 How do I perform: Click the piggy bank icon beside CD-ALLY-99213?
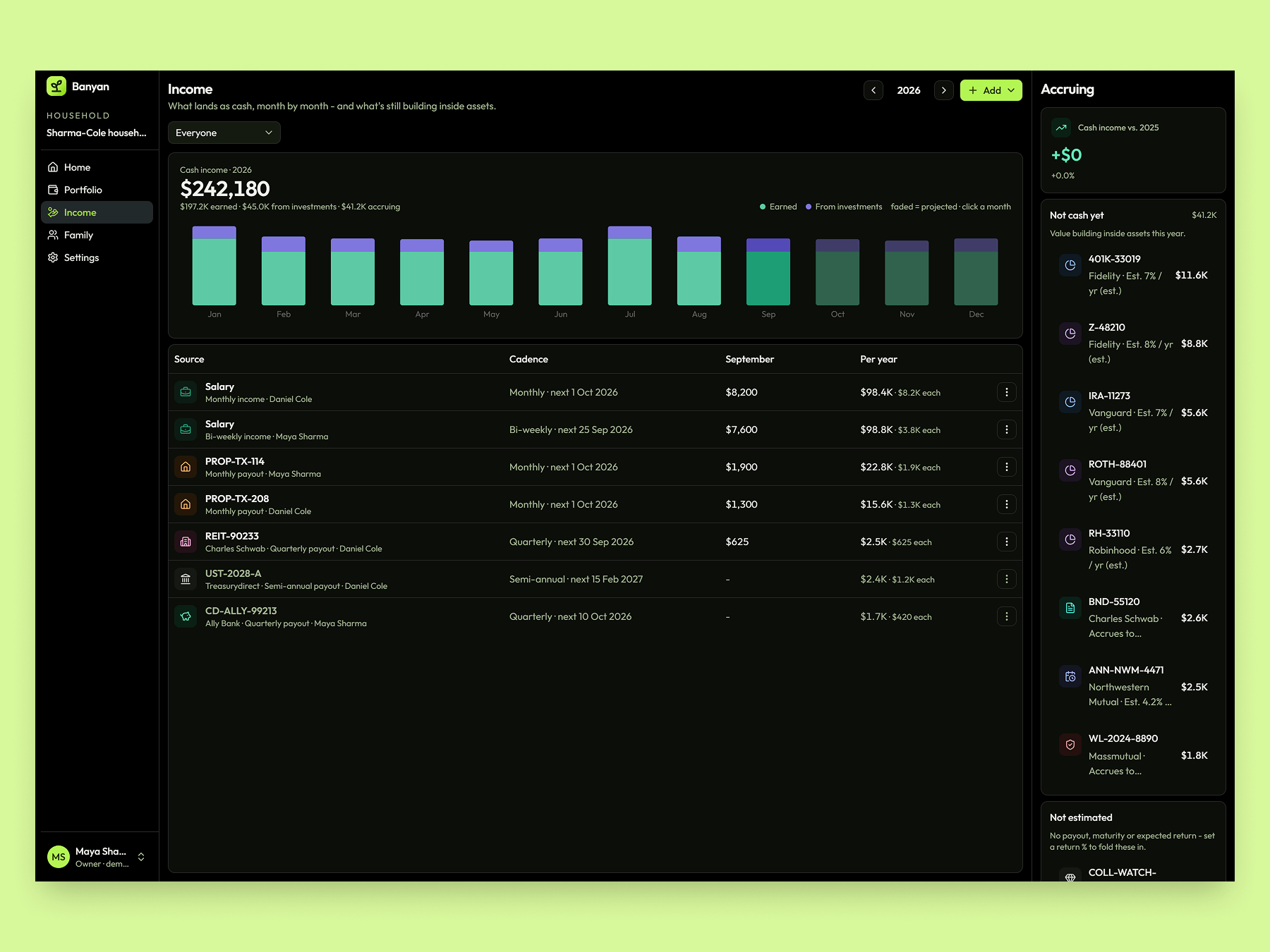[x=186, y=616]
